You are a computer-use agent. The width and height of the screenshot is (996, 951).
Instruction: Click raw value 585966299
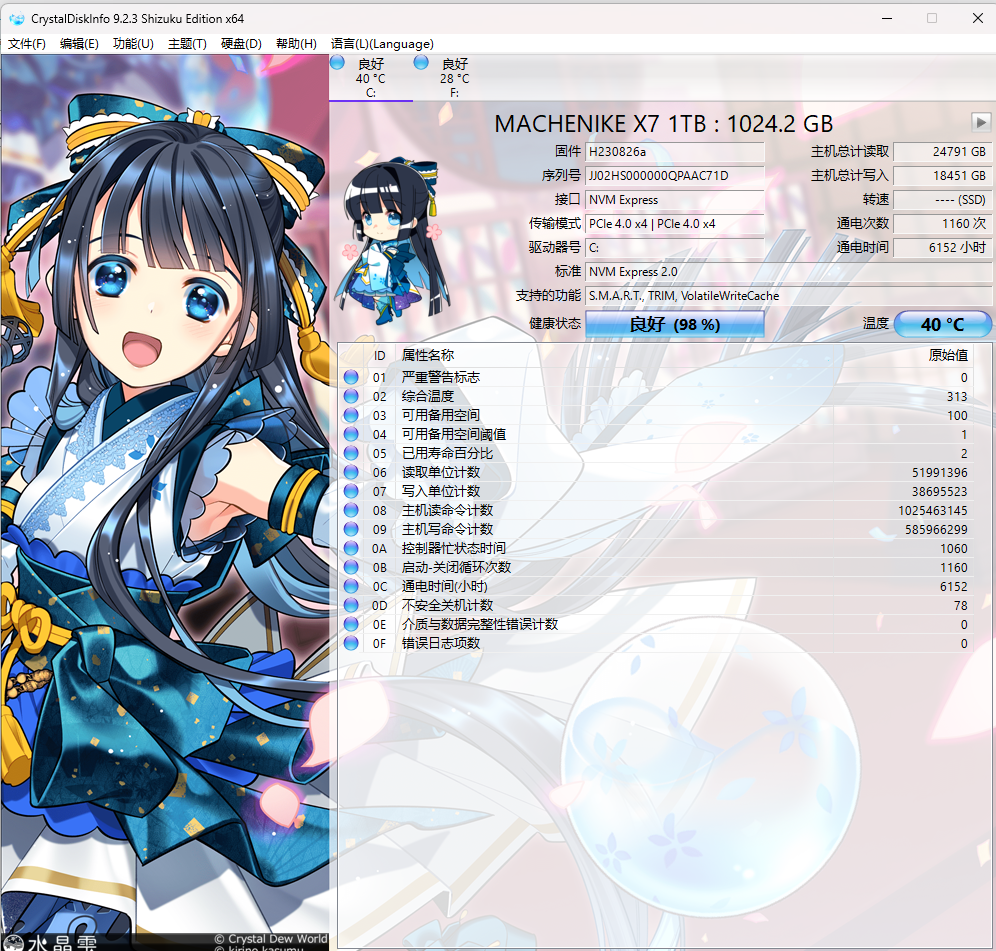[x=936, y=530]
